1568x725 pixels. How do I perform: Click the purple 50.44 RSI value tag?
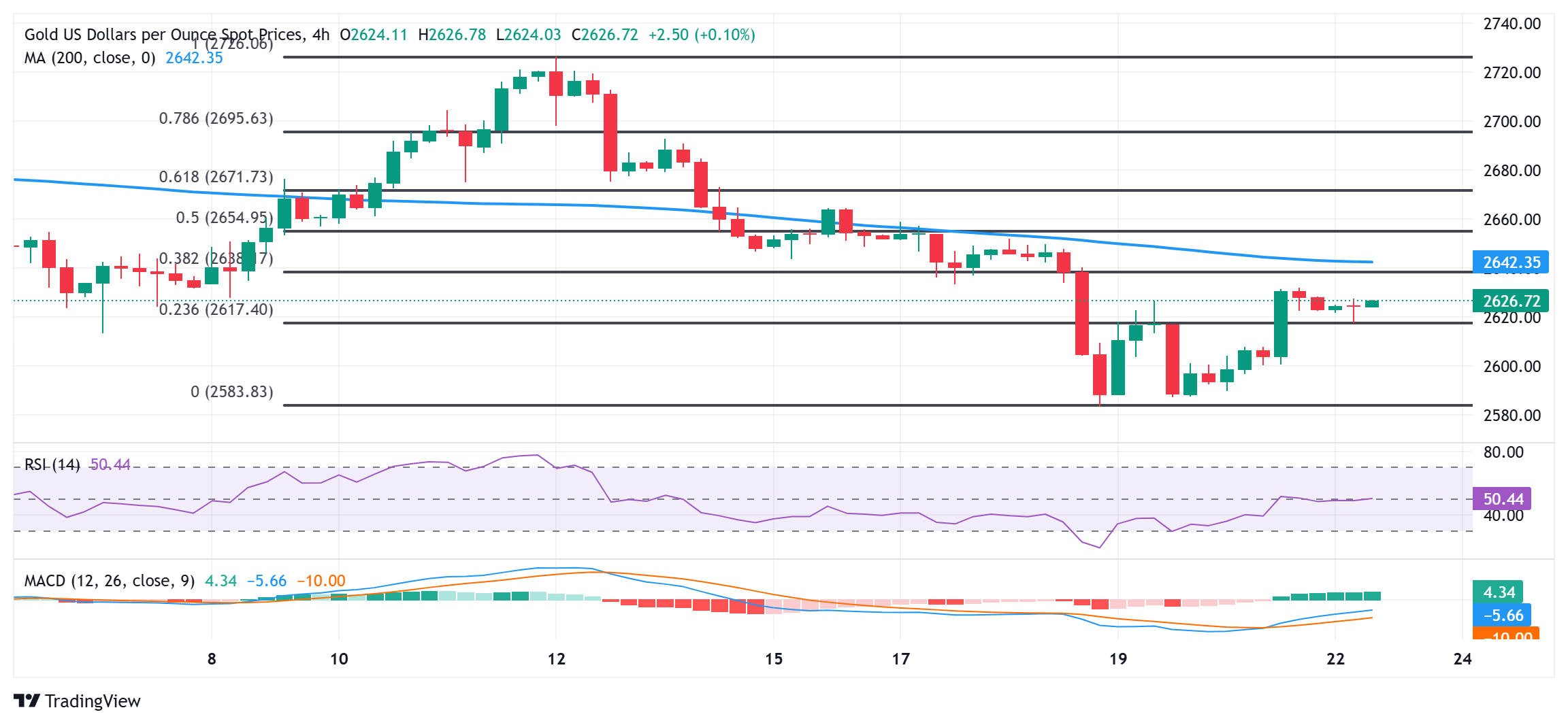[1501, 499]
